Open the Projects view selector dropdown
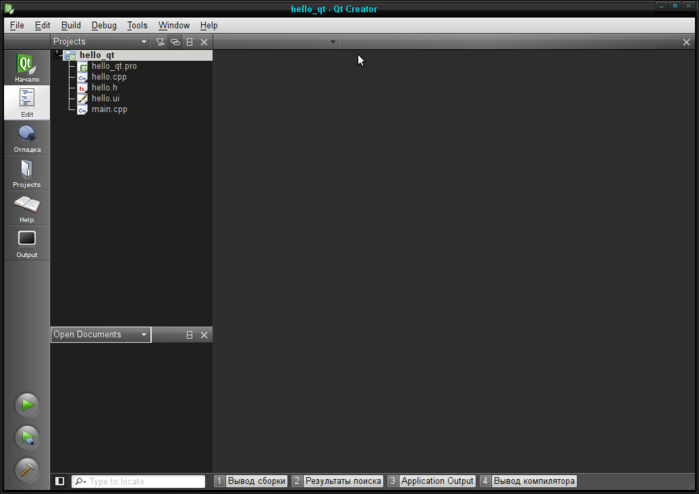 pos(100,41)
